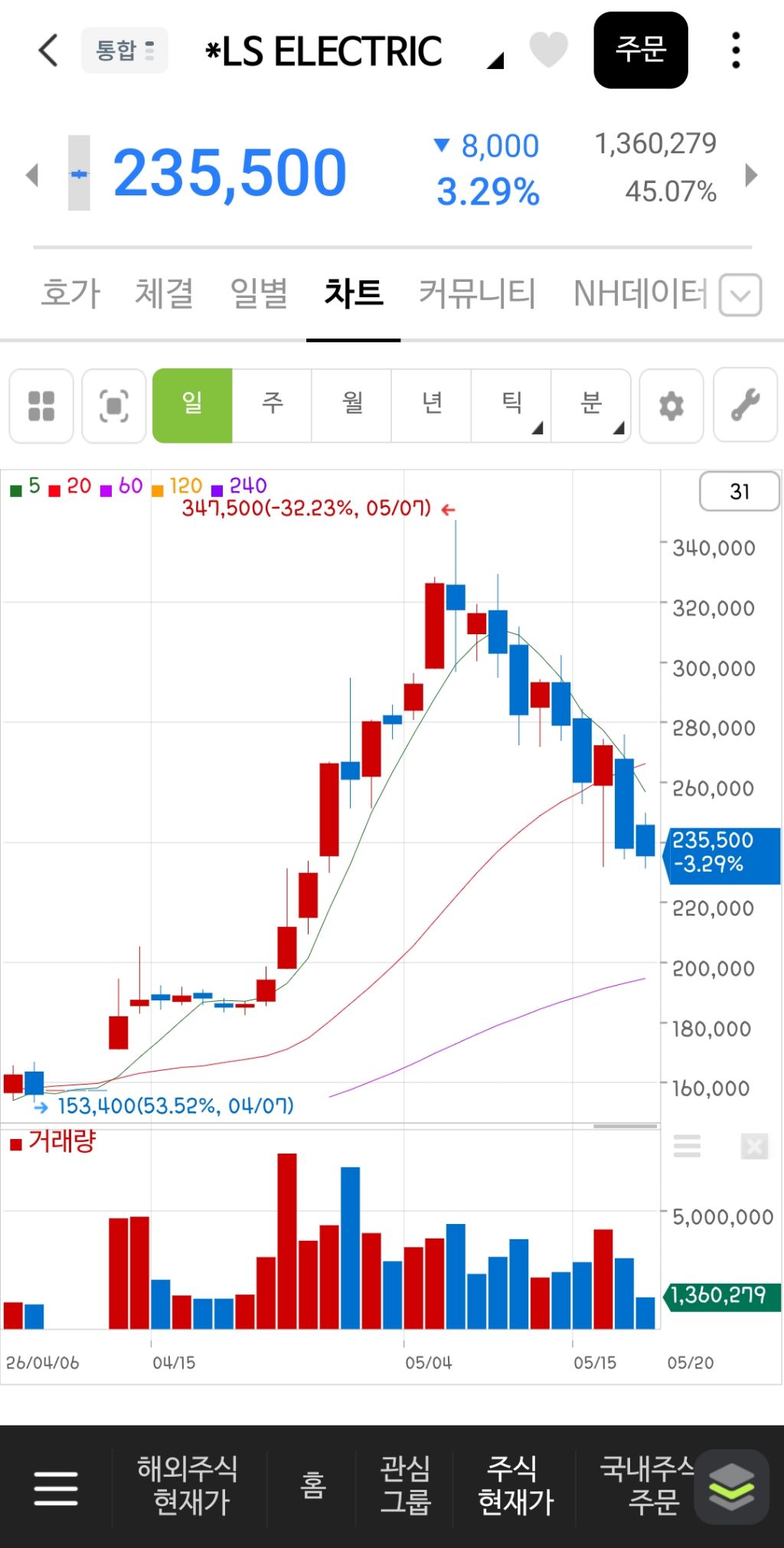Open 관심그룹 in bottom bar
The width and height of the screenshot is (784, 1548).
click(406, 1486)
